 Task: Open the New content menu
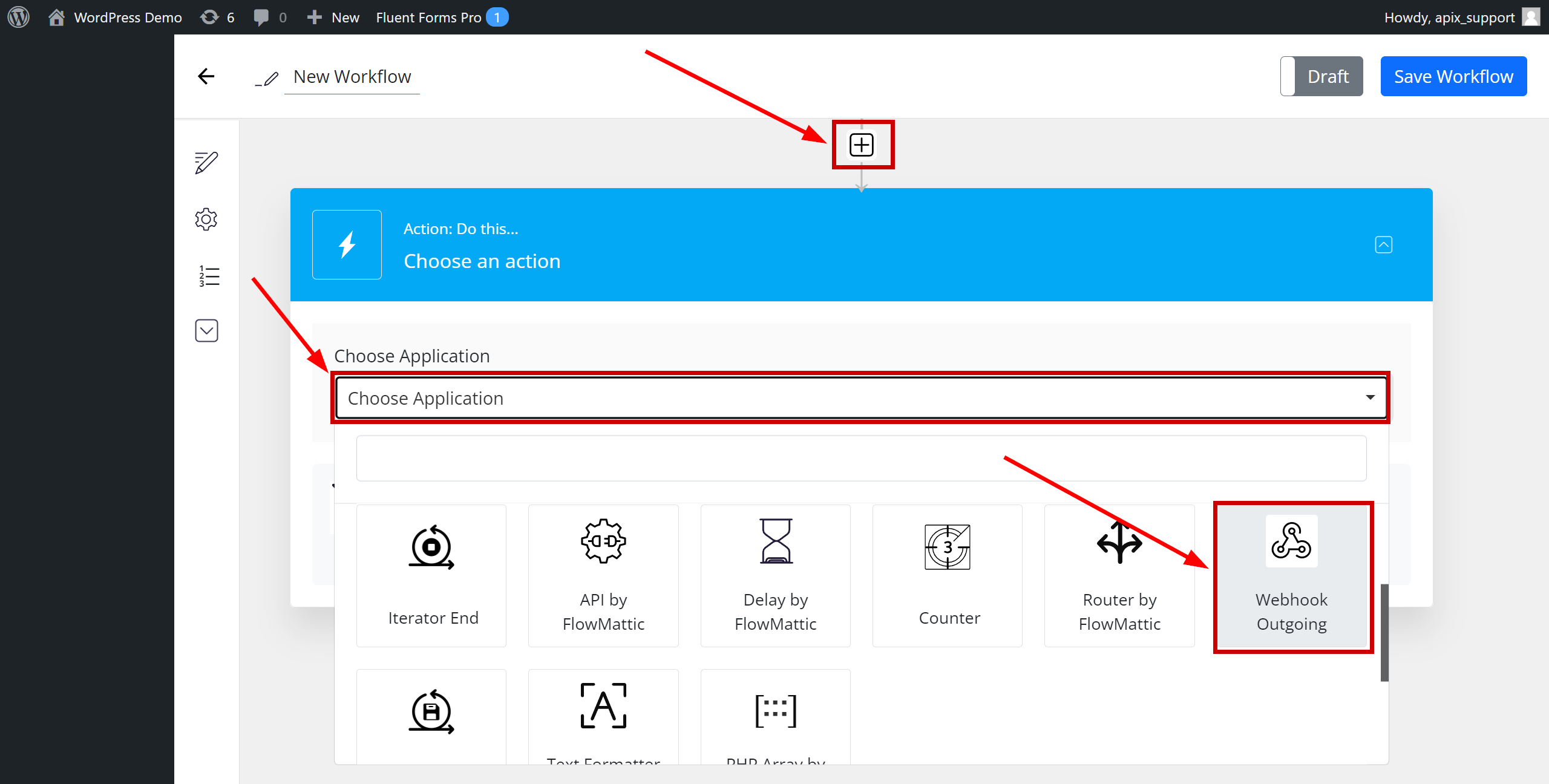tap(333, 17)
